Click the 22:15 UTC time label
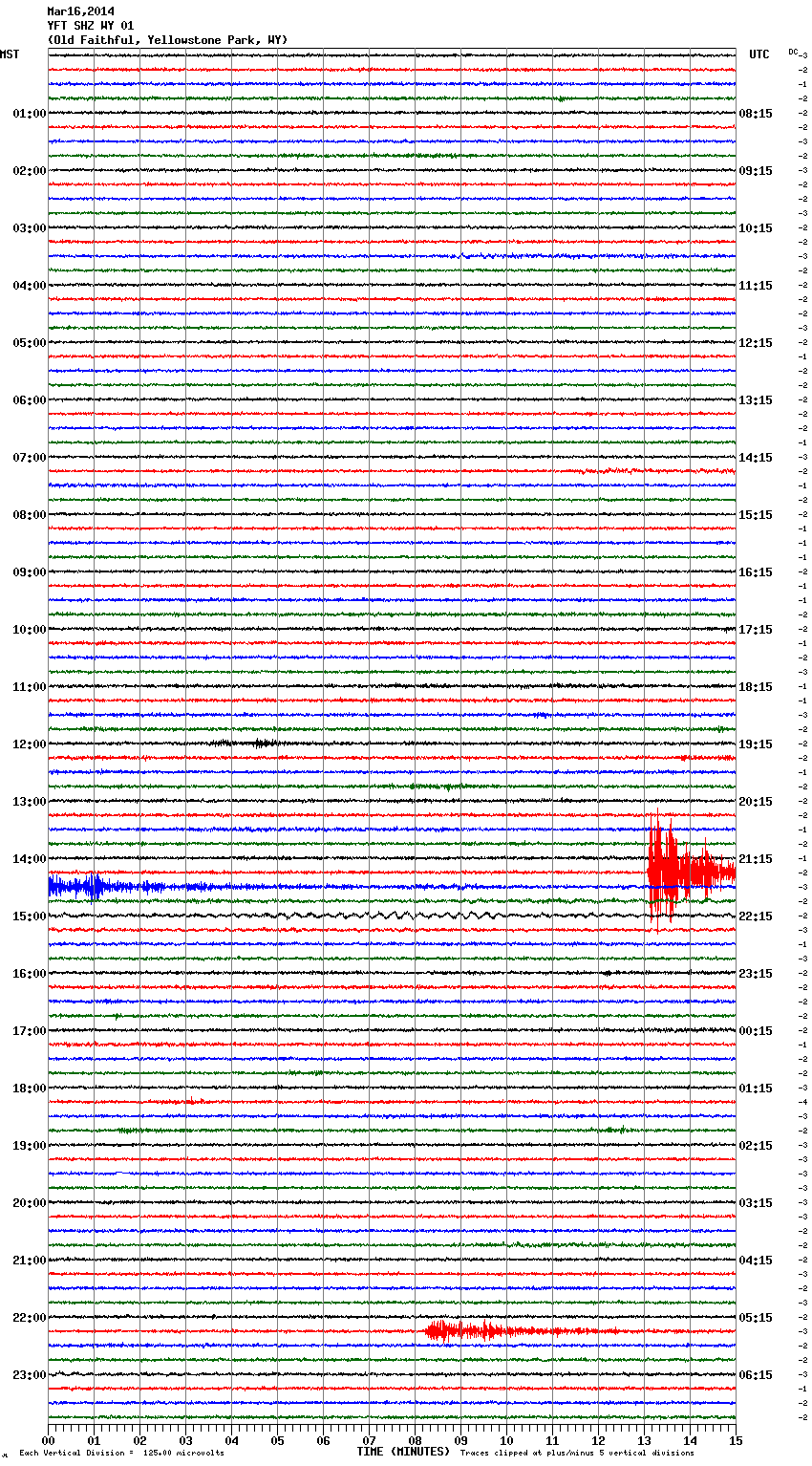Viewport: 812px width, 1466px height. 756,916
